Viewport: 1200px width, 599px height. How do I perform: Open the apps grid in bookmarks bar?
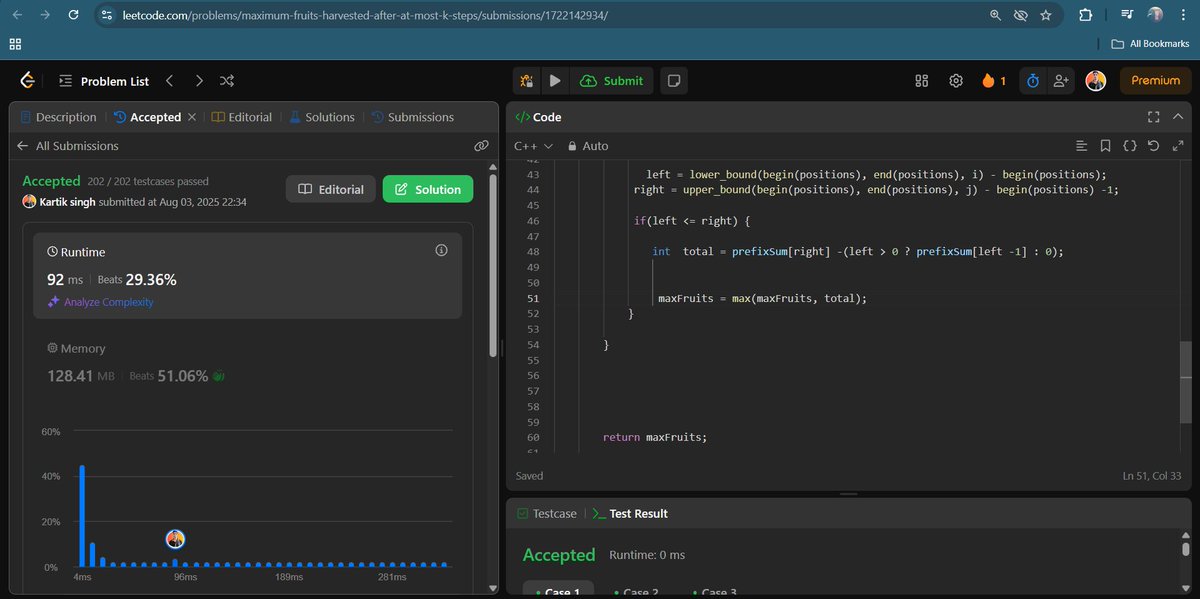point(15,44)
